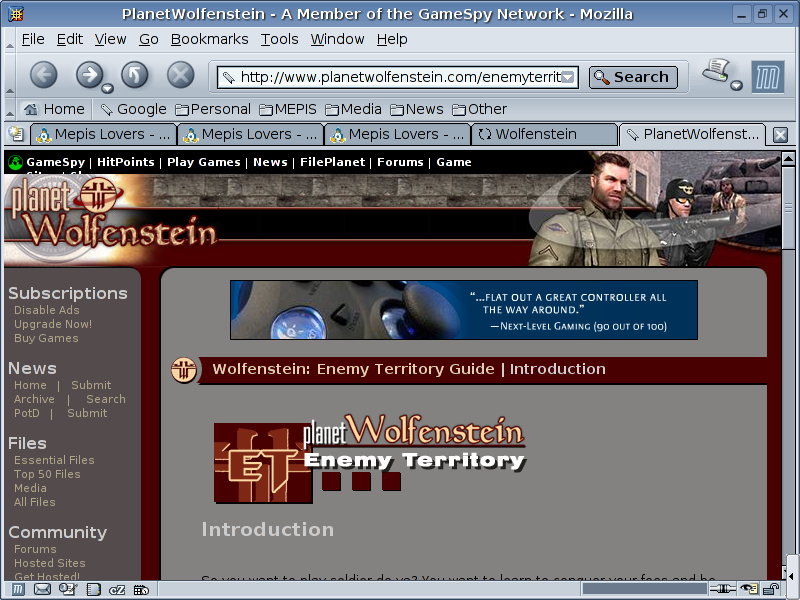The image size is (800, 600).
Task: Open the Forward button history dropdown
Action: [x=107, y=87]
